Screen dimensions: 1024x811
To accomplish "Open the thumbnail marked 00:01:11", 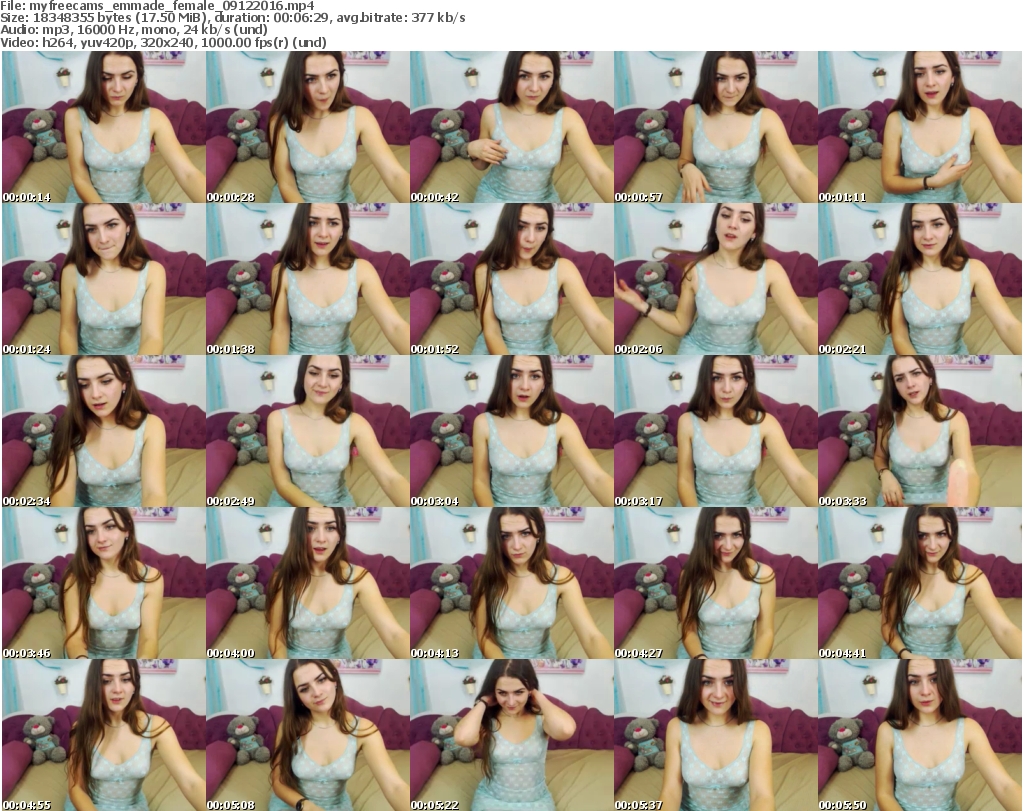I will [x=918, y=127].
